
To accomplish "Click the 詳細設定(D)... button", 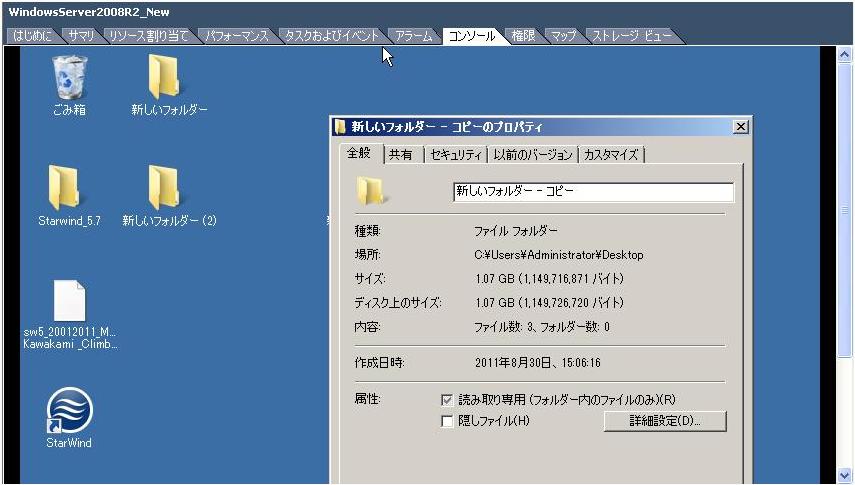I will tap(665, 421).
